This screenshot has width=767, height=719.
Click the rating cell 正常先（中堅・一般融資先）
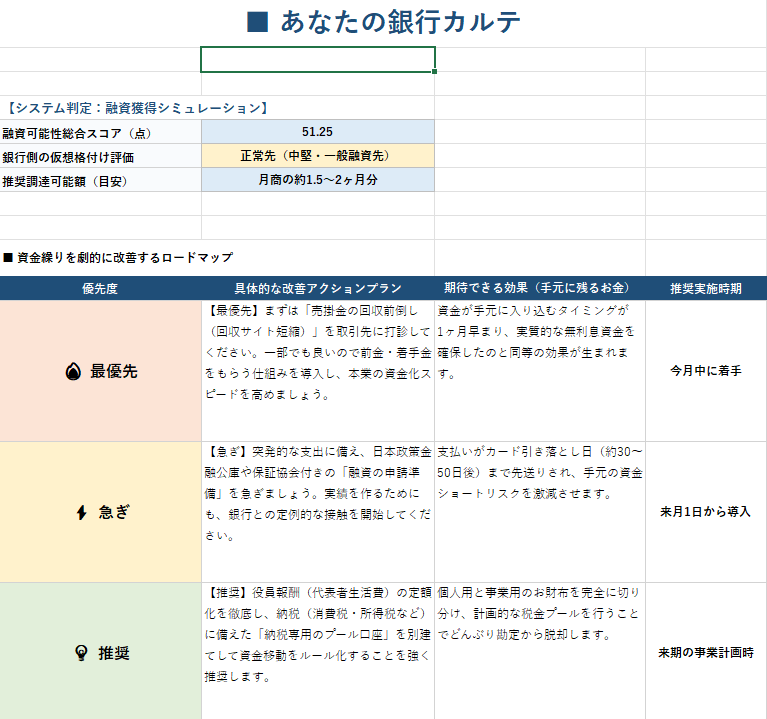pos(317,156)
